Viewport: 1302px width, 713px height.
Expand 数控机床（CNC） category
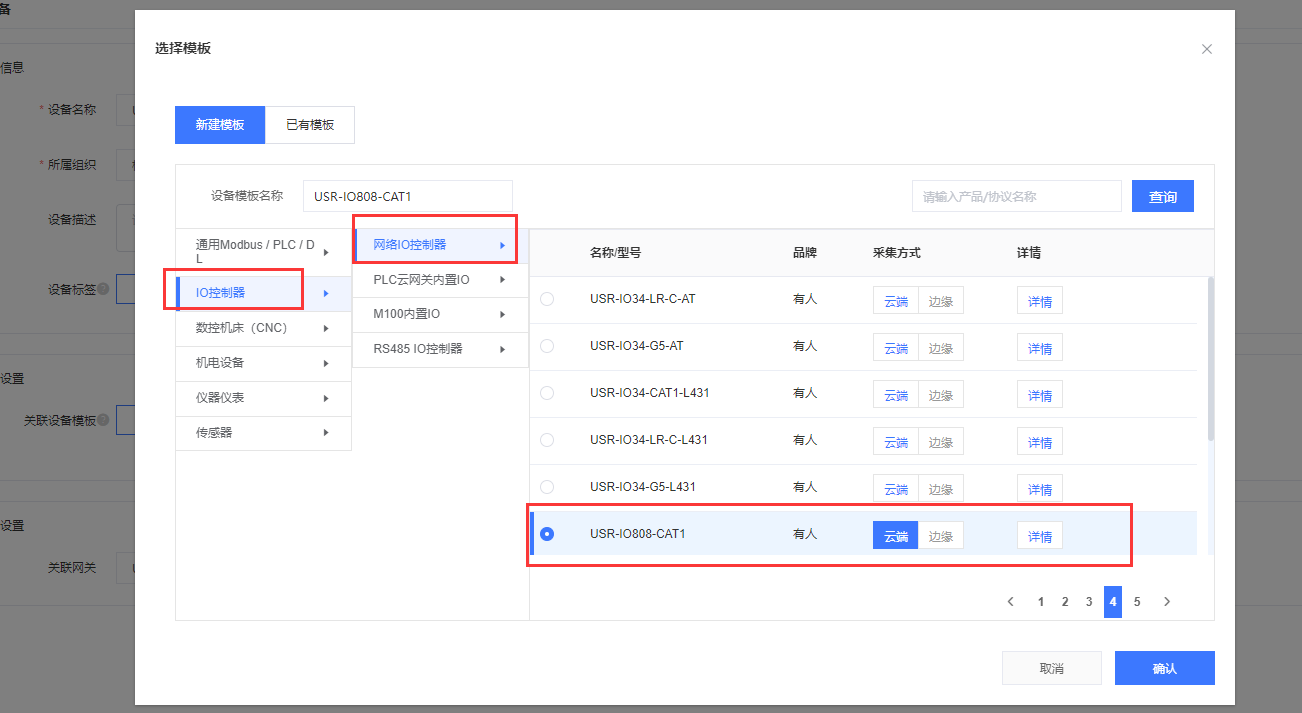tap(263, 328)
